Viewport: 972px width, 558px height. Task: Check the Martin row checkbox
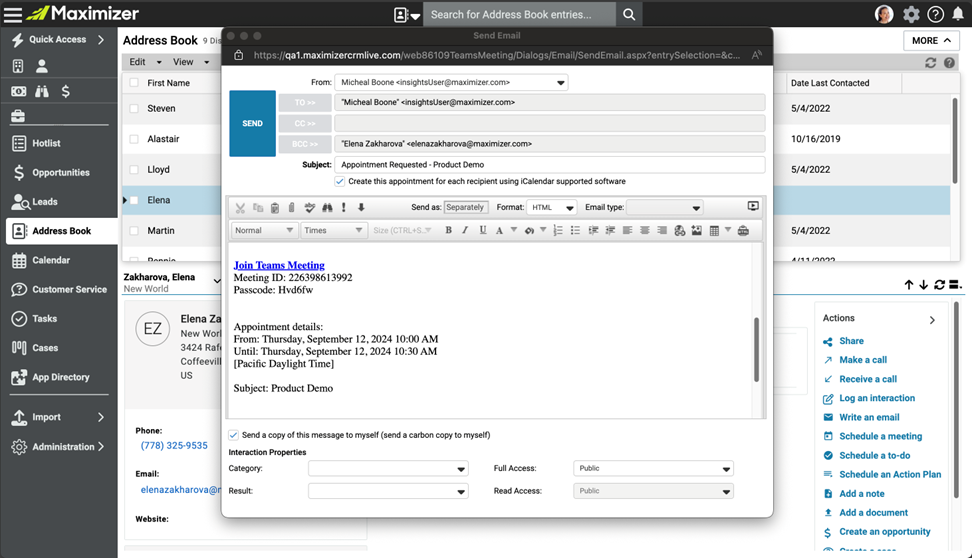click(x=134, y=231)
